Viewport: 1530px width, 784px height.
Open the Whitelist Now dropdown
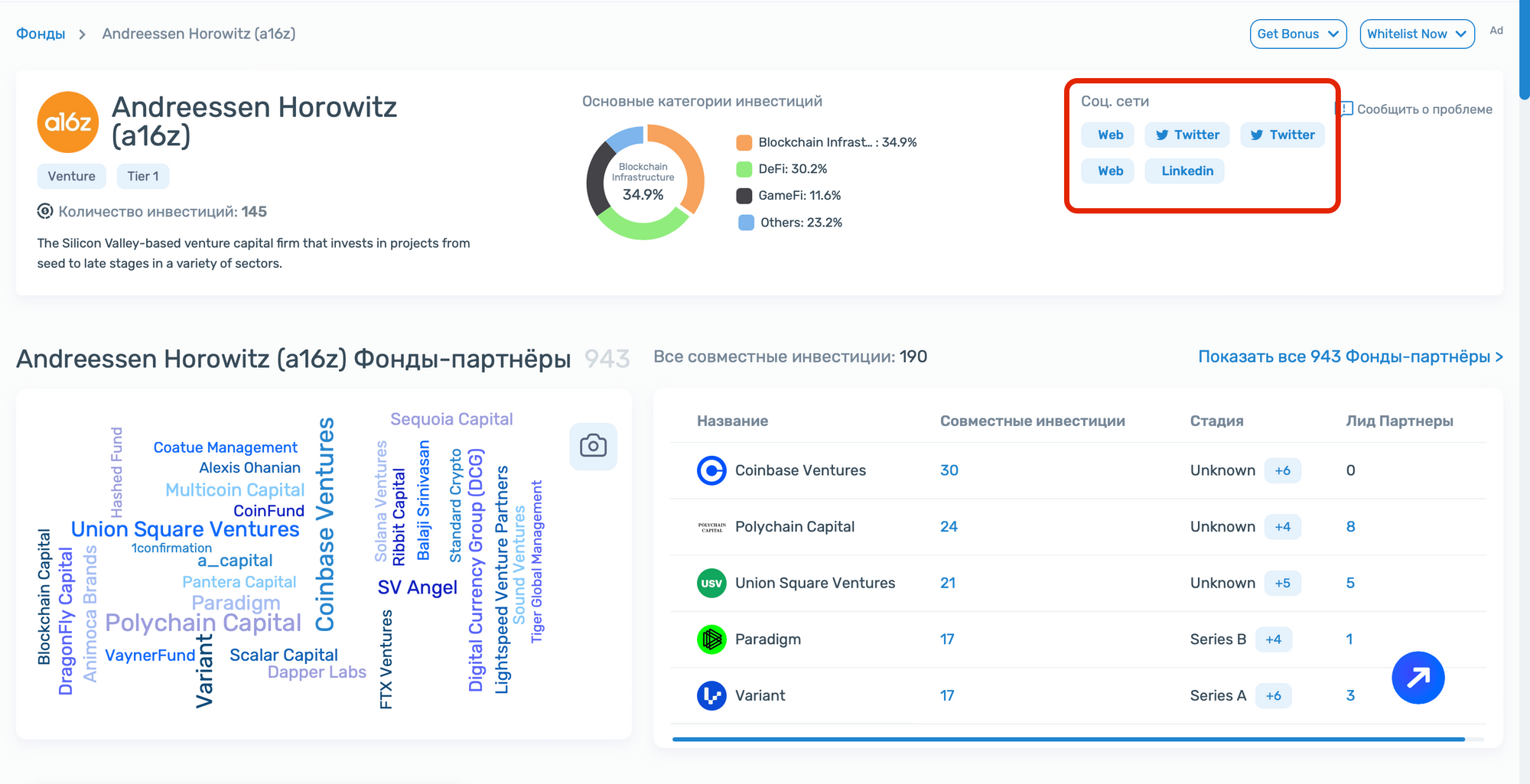tap(1417, 34)
